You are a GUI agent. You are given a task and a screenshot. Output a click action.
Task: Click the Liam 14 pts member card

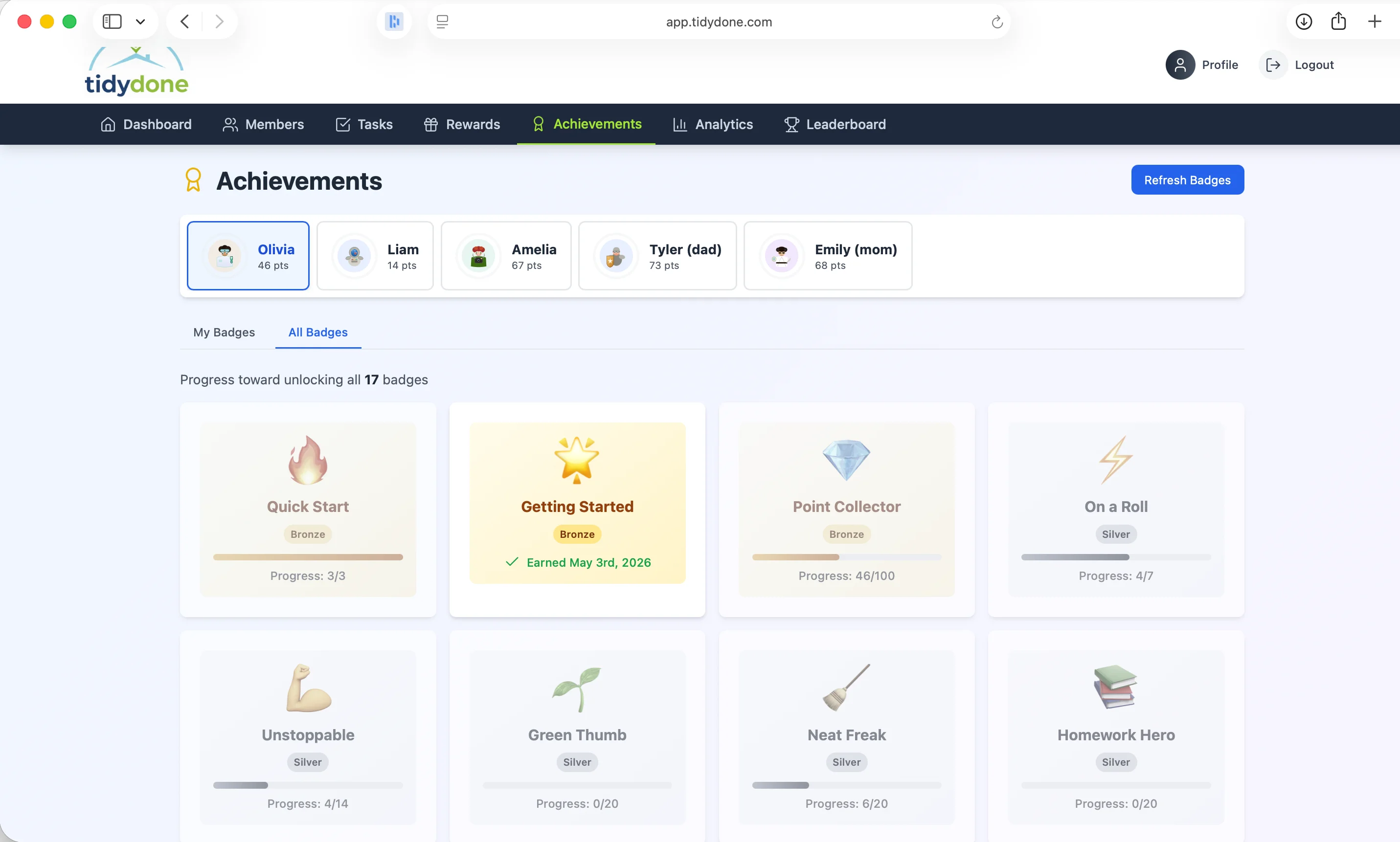375,256
